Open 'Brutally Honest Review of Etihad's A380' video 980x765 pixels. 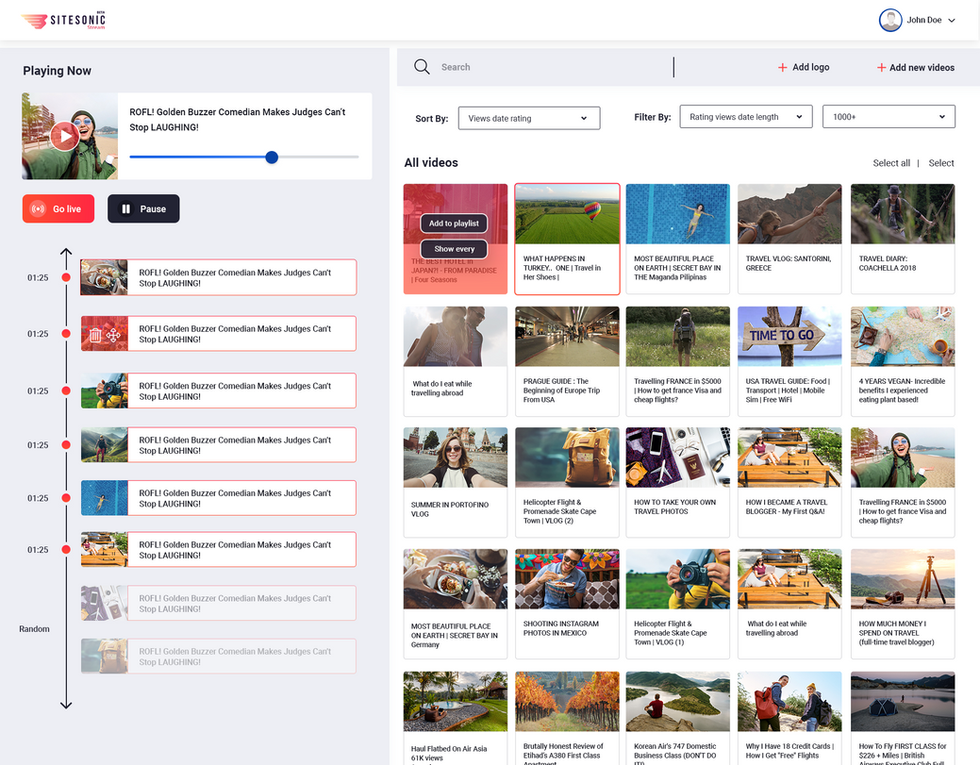point(567,718)
